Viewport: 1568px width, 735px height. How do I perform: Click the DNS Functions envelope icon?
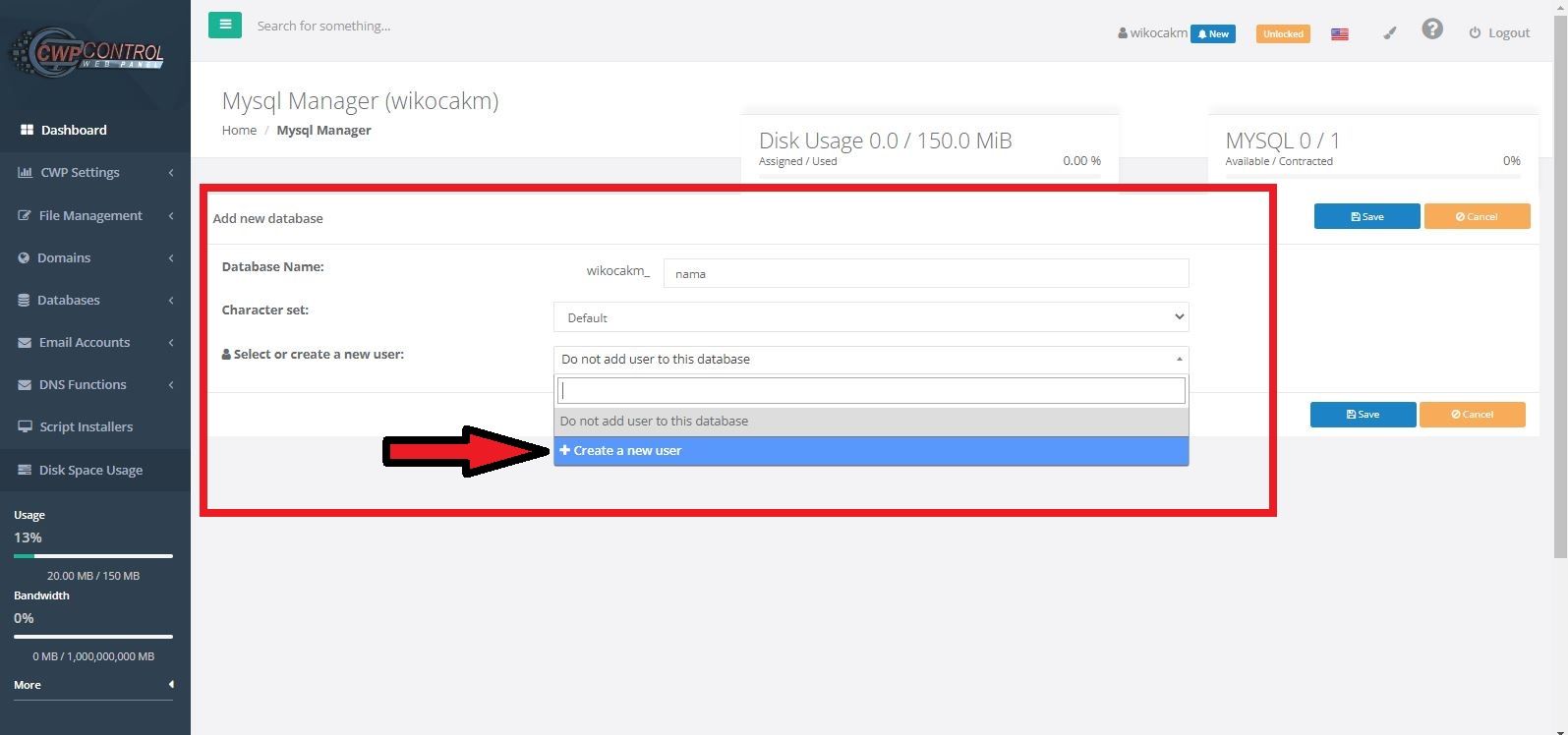[25, 384]
